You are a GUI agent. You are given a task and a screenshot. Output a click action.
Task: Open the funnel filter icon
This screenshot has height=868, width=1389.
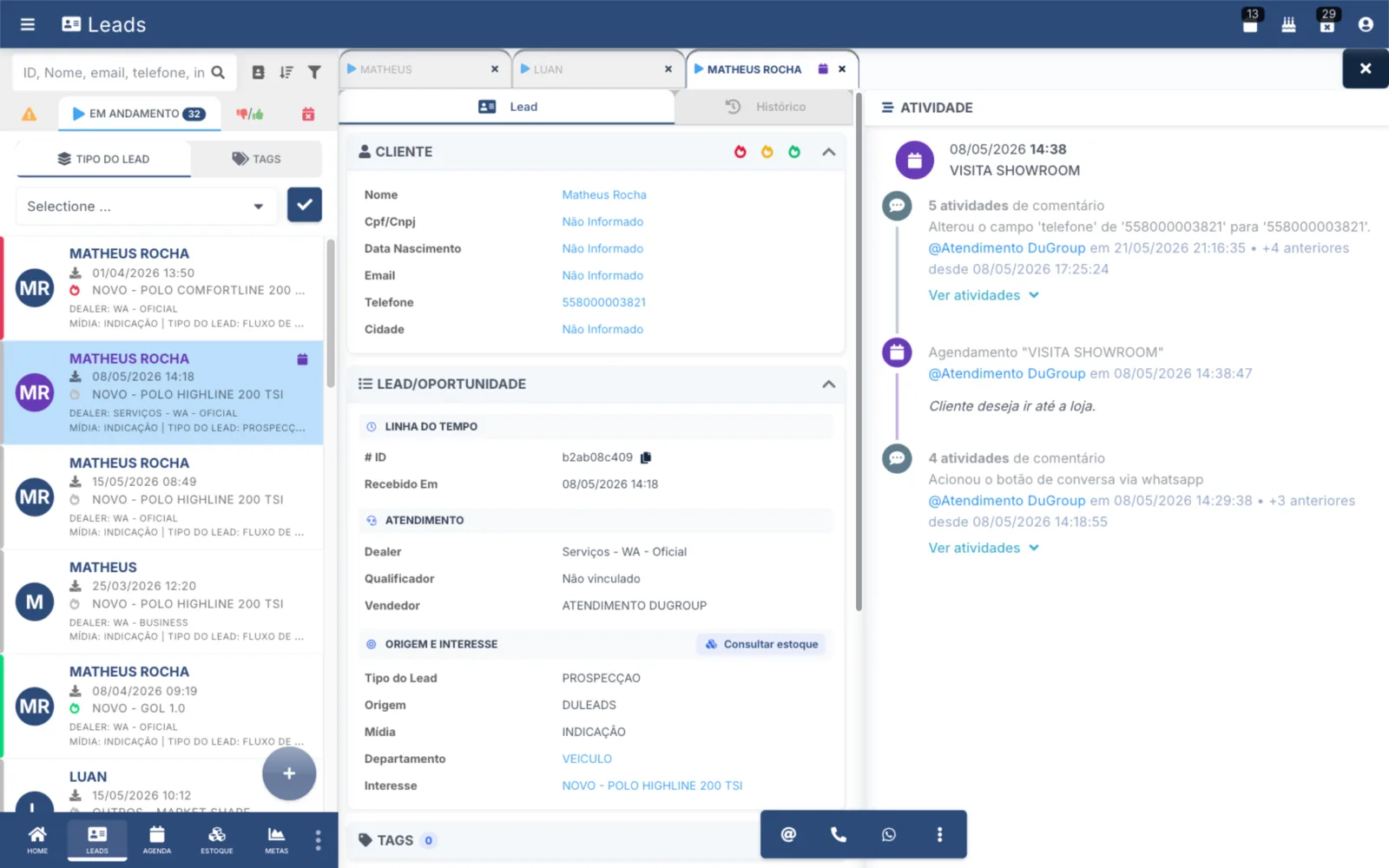(314, 73)
